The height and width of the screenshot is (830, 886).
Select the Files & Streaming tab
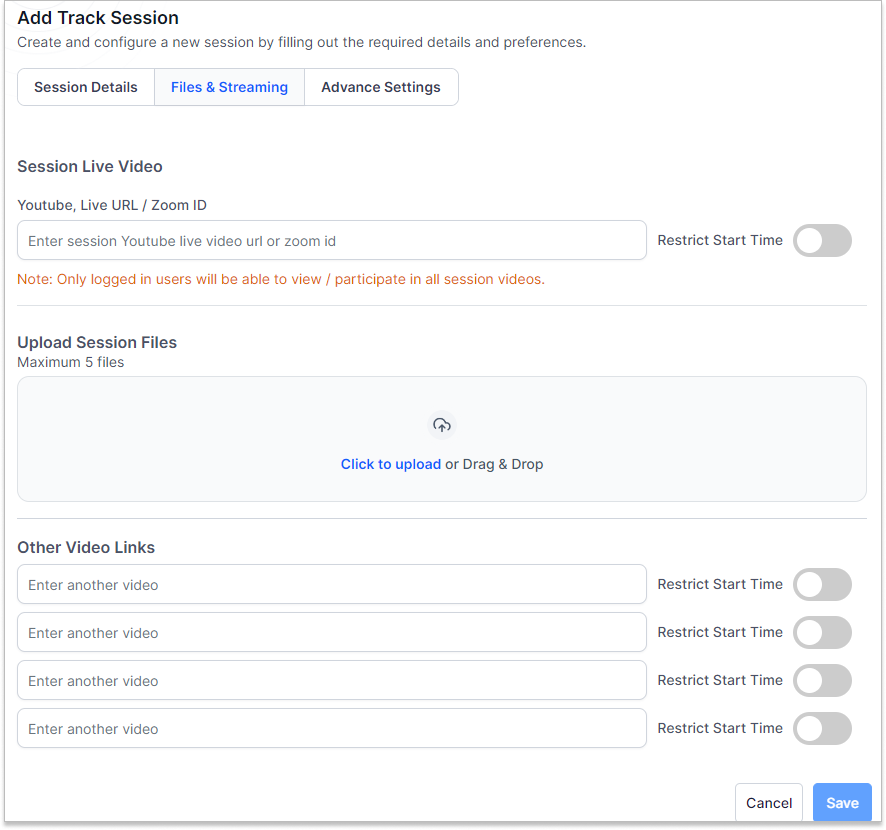pos(229,87)
